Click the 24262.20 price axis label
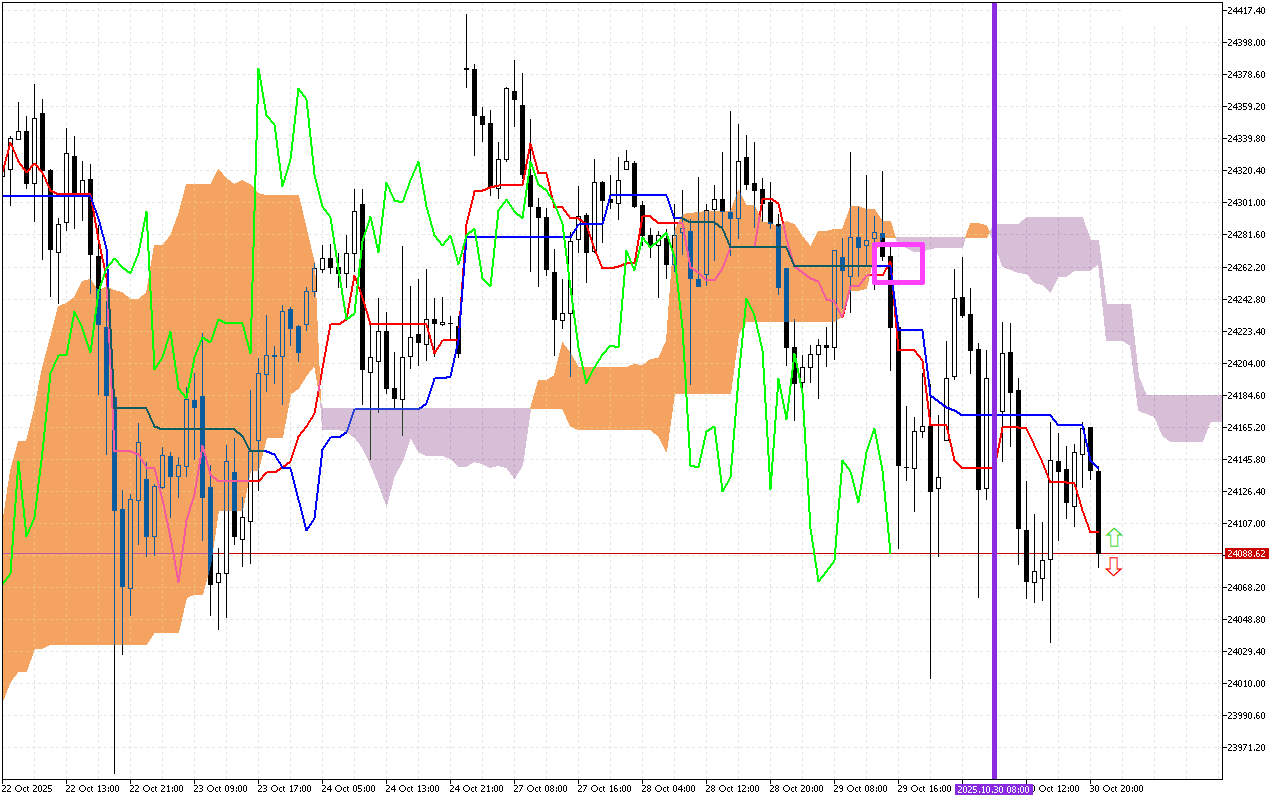The width and height of the screenshot is (1280, 800). coord(1246,267)
